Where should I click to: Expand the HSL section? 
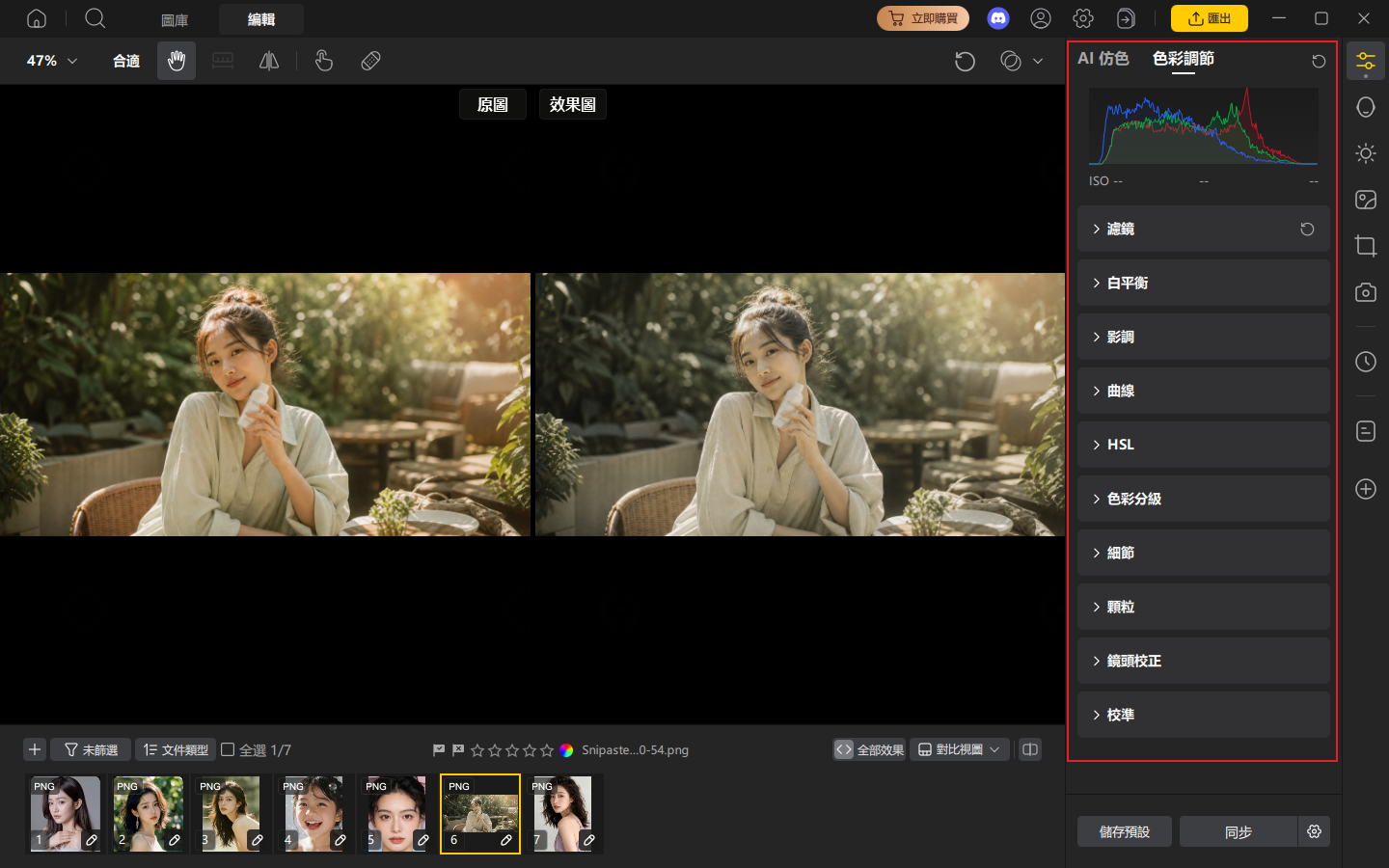coord(1204,446)
